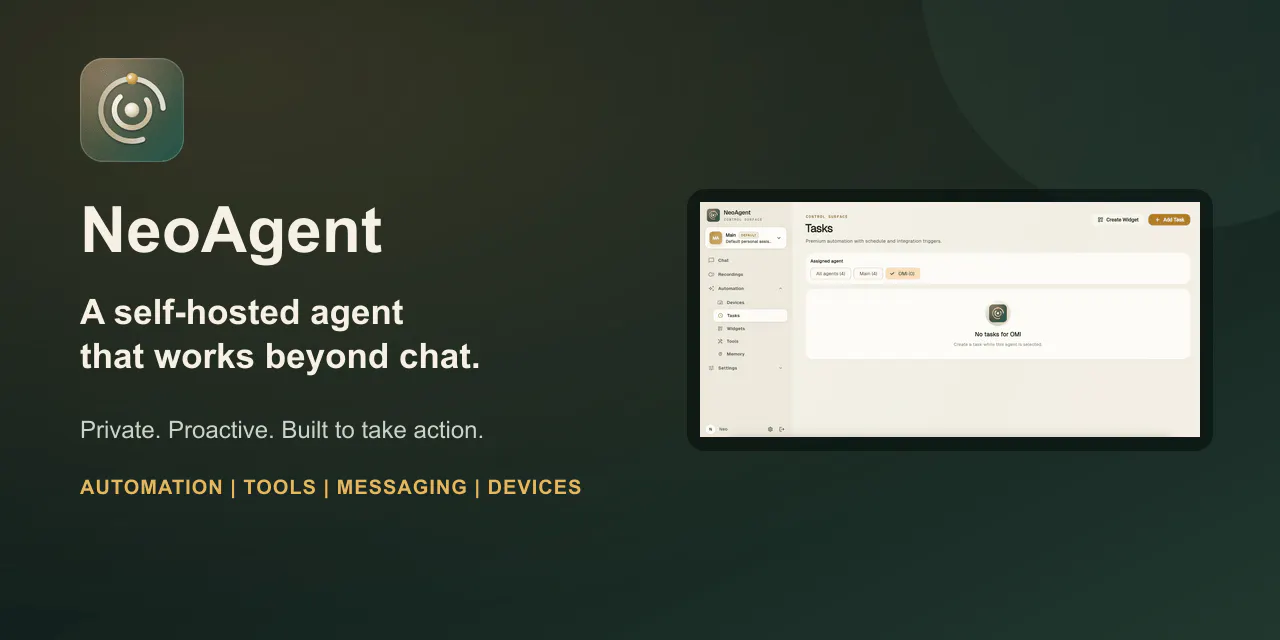
Task: Click the 'Assigned agent' label
Action: click(x=827, y=261)
